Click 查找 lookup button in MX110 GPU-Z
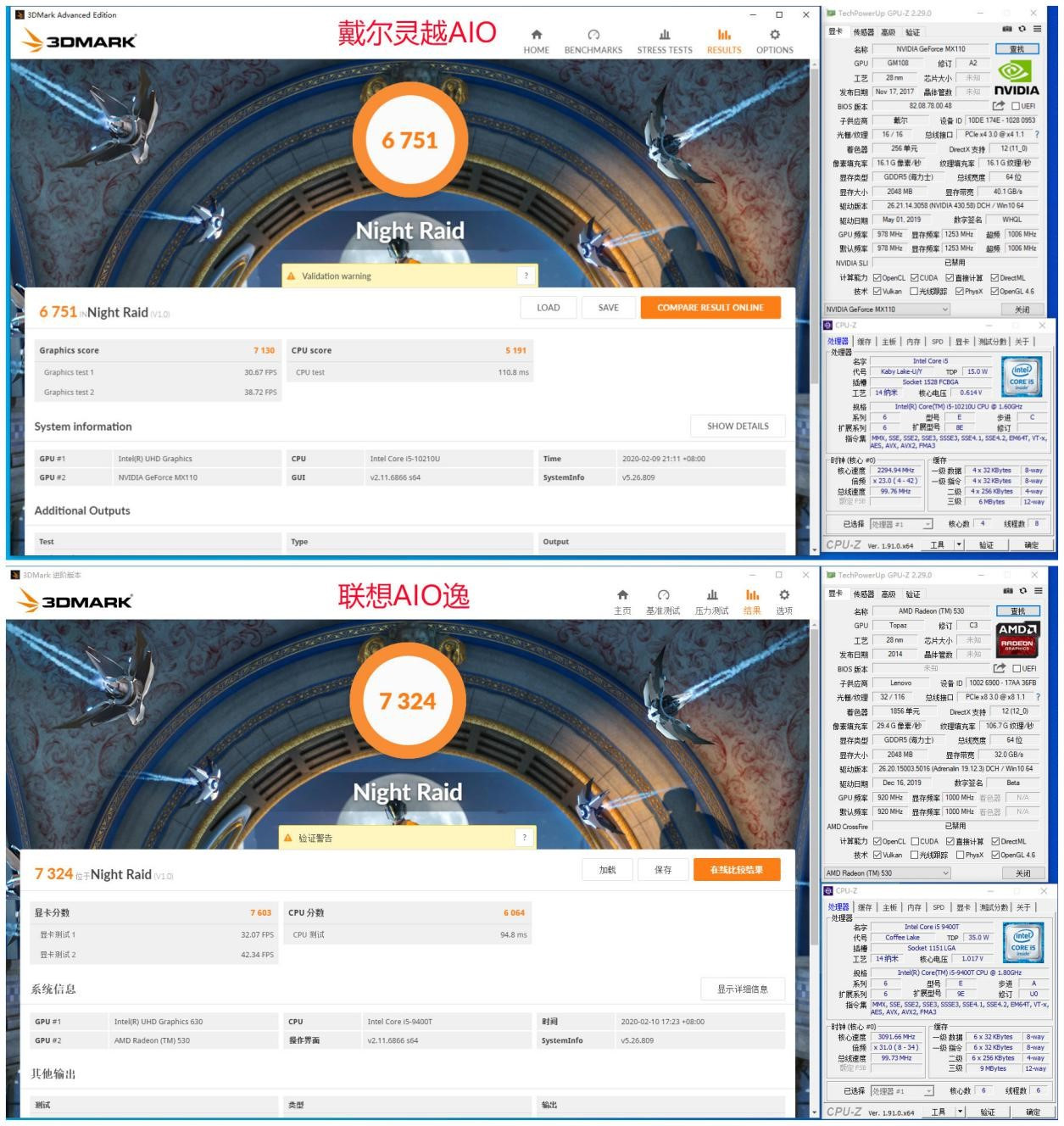 pos(1017,49)
